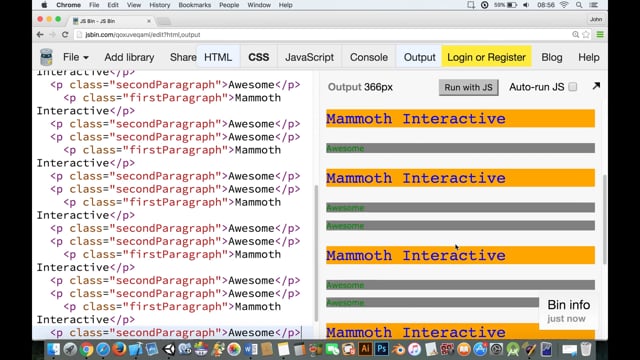Open Adobe Illustrator from the dock
The width and height of the screenshot is (640, 360).
point(365,349)
